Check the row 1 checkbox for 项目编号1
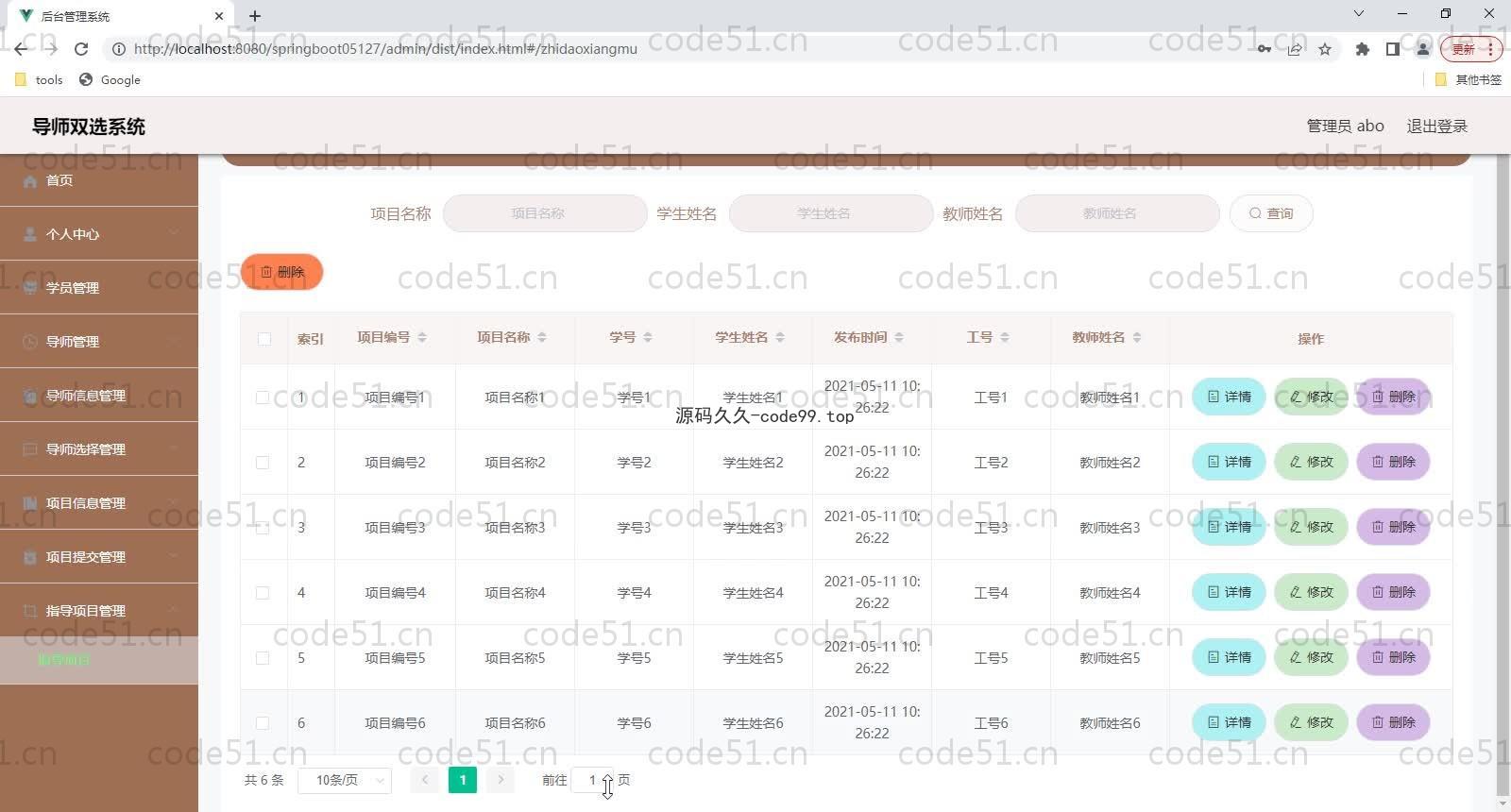The width and height of the screenshot is (1511, 812). 263,398
